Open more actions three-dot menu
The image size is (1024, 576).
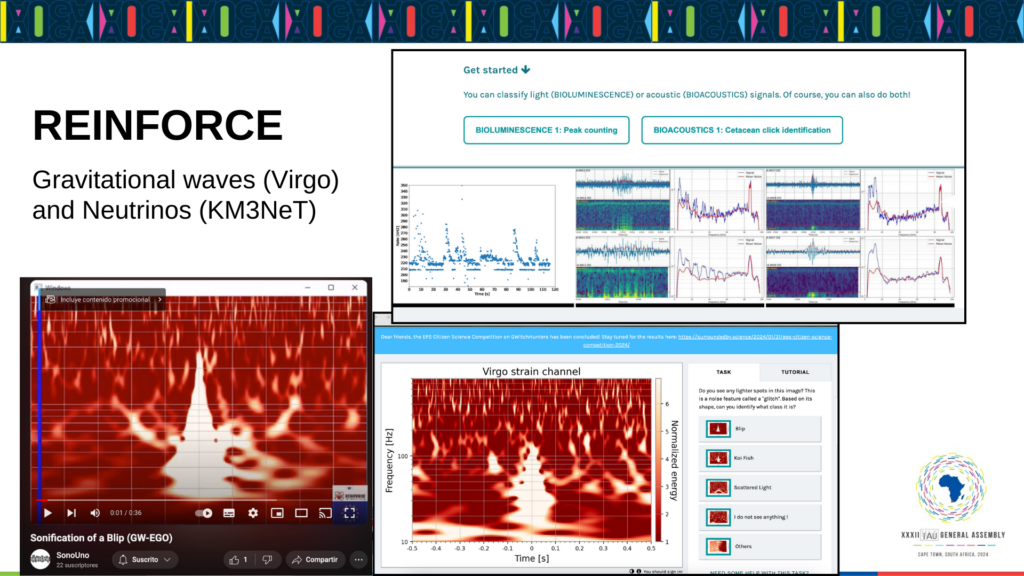(359, 560)
